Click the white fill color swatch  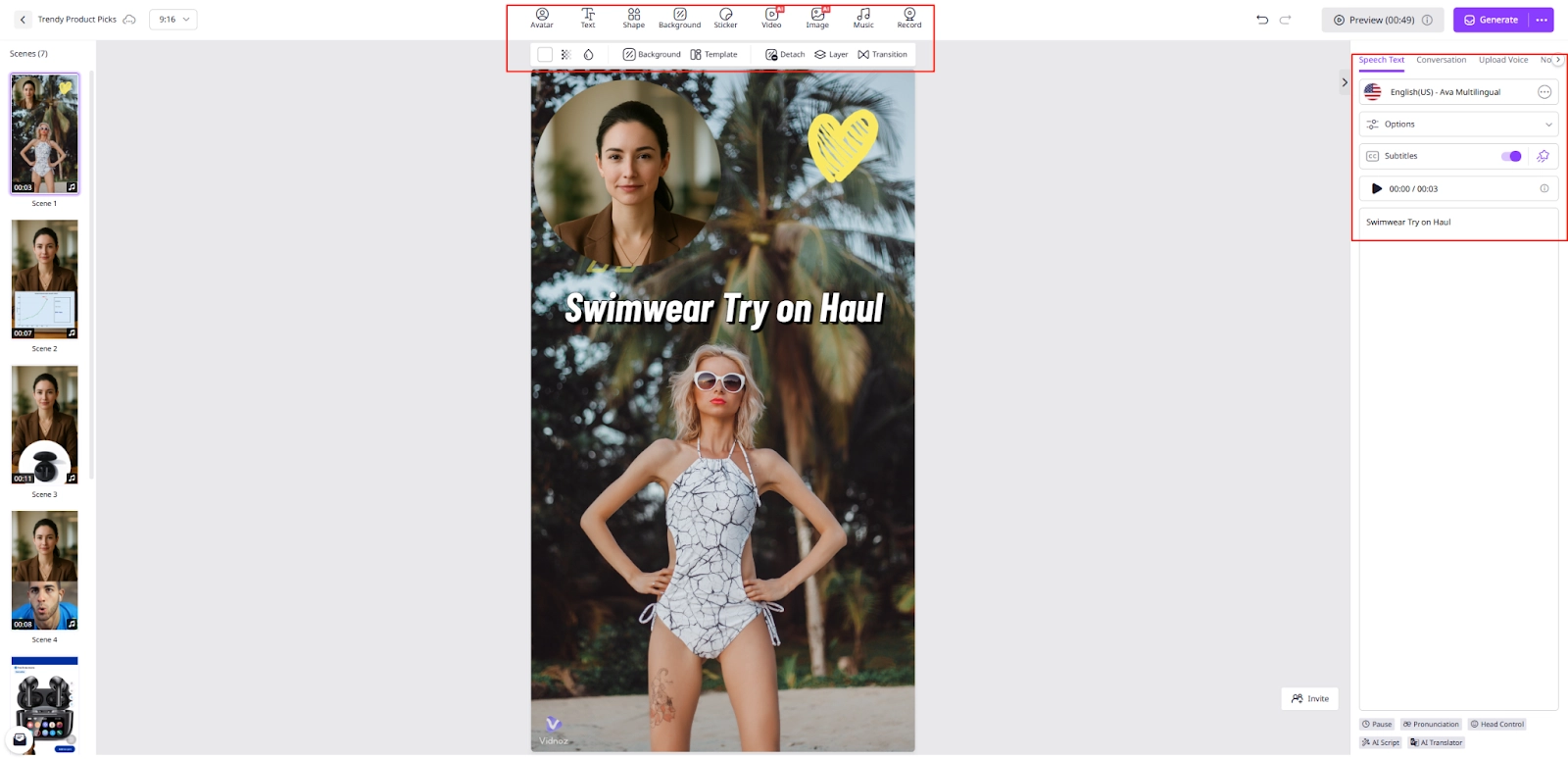click(x=545, y=55)
